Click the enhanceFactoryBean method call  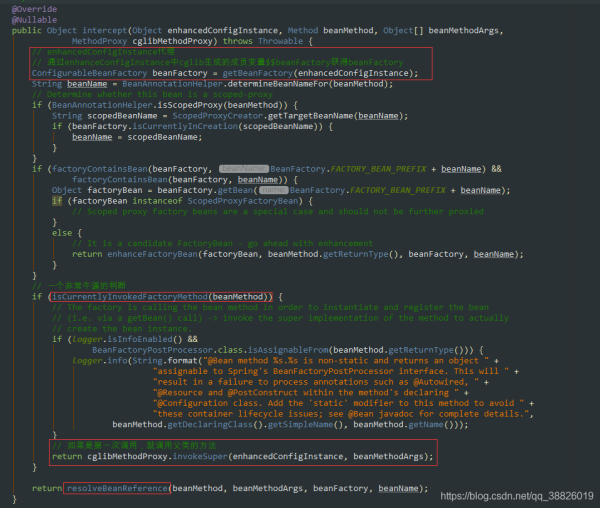tap(152, 254)
